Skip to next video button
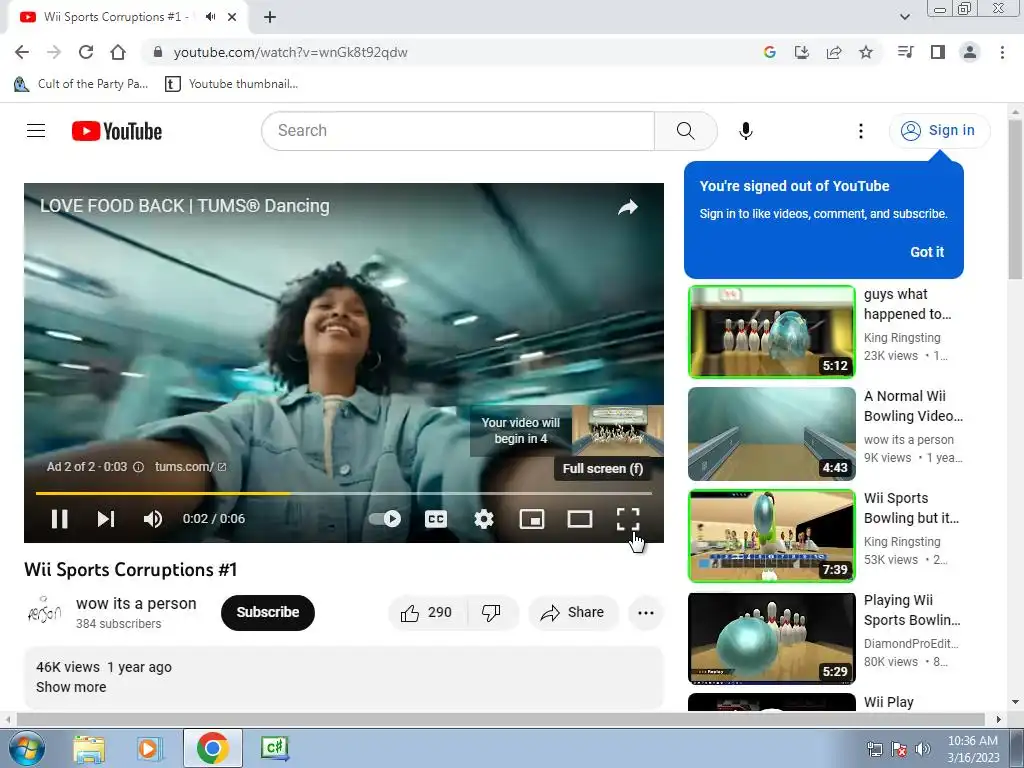Image resolution: width=1024 pixels, height=768 pixels. [106, 519]
